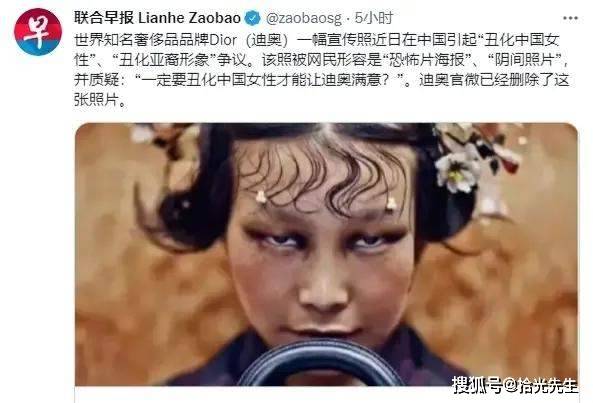This screenshot has width=593, height=403.
Task: Open the attached Dior campaign photo
Action: [326, 254]
